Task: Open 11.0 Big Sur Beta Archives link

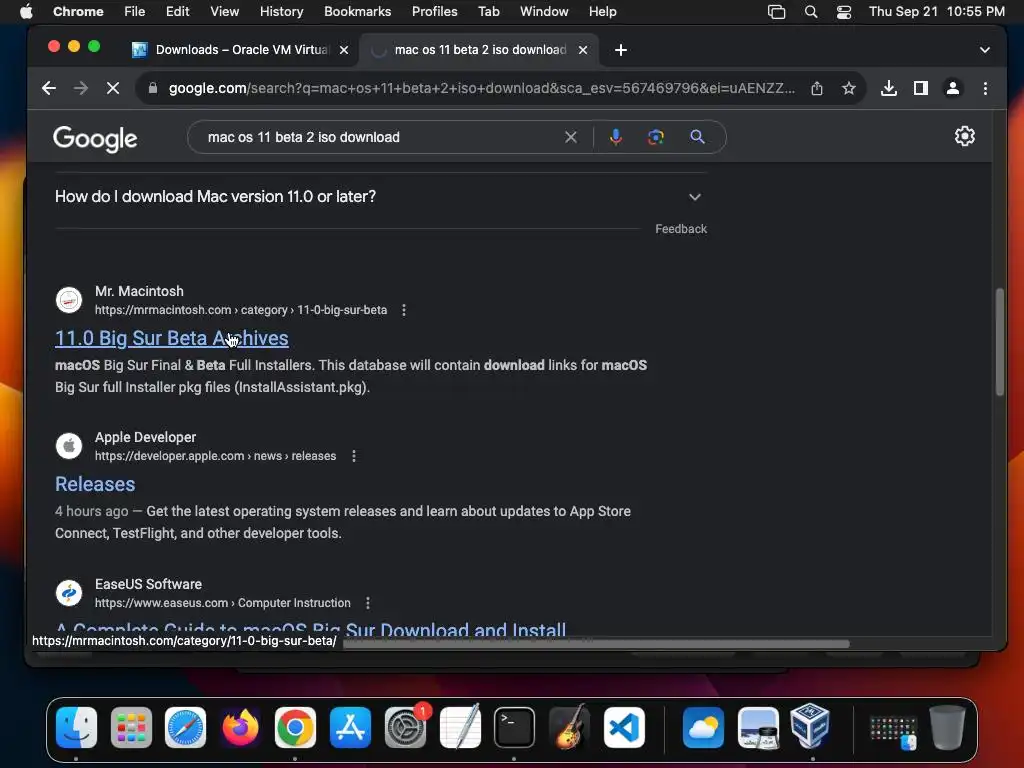Action: click(x=172, y=338)
